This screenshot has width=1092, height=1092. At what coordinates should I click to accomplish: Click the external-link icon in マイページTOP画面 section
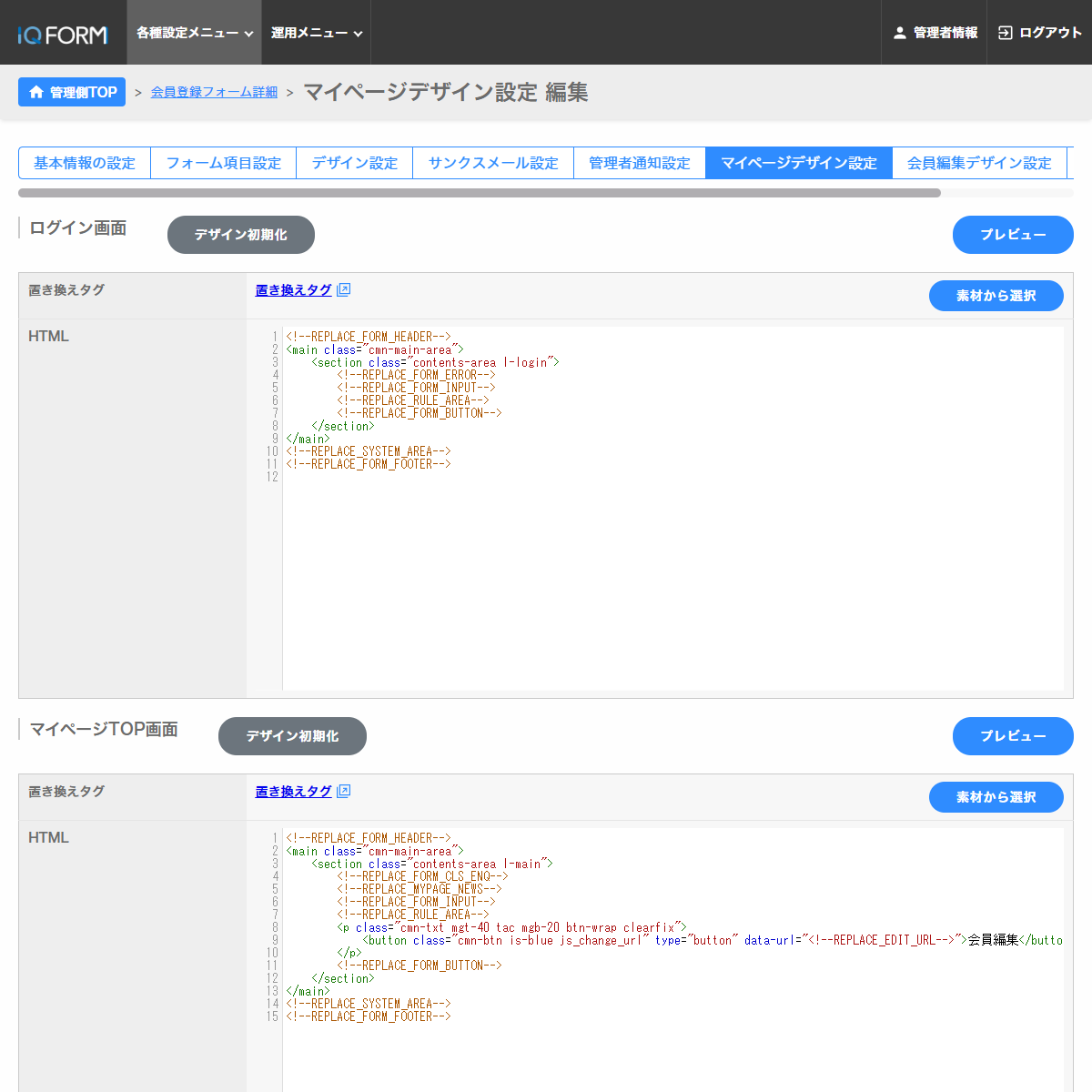344,791
